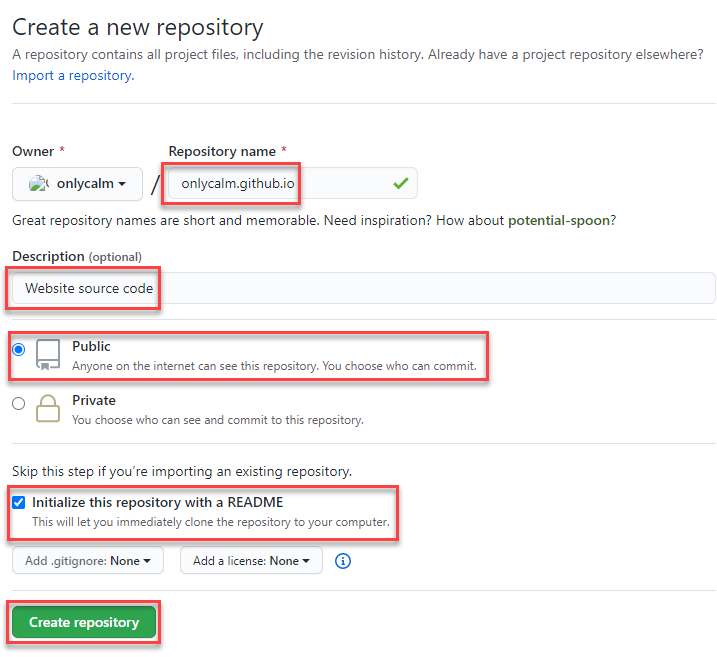Open the Add .gitignore dropdown
The height and width of the screenshot is (657, 717).
[88, 561]
